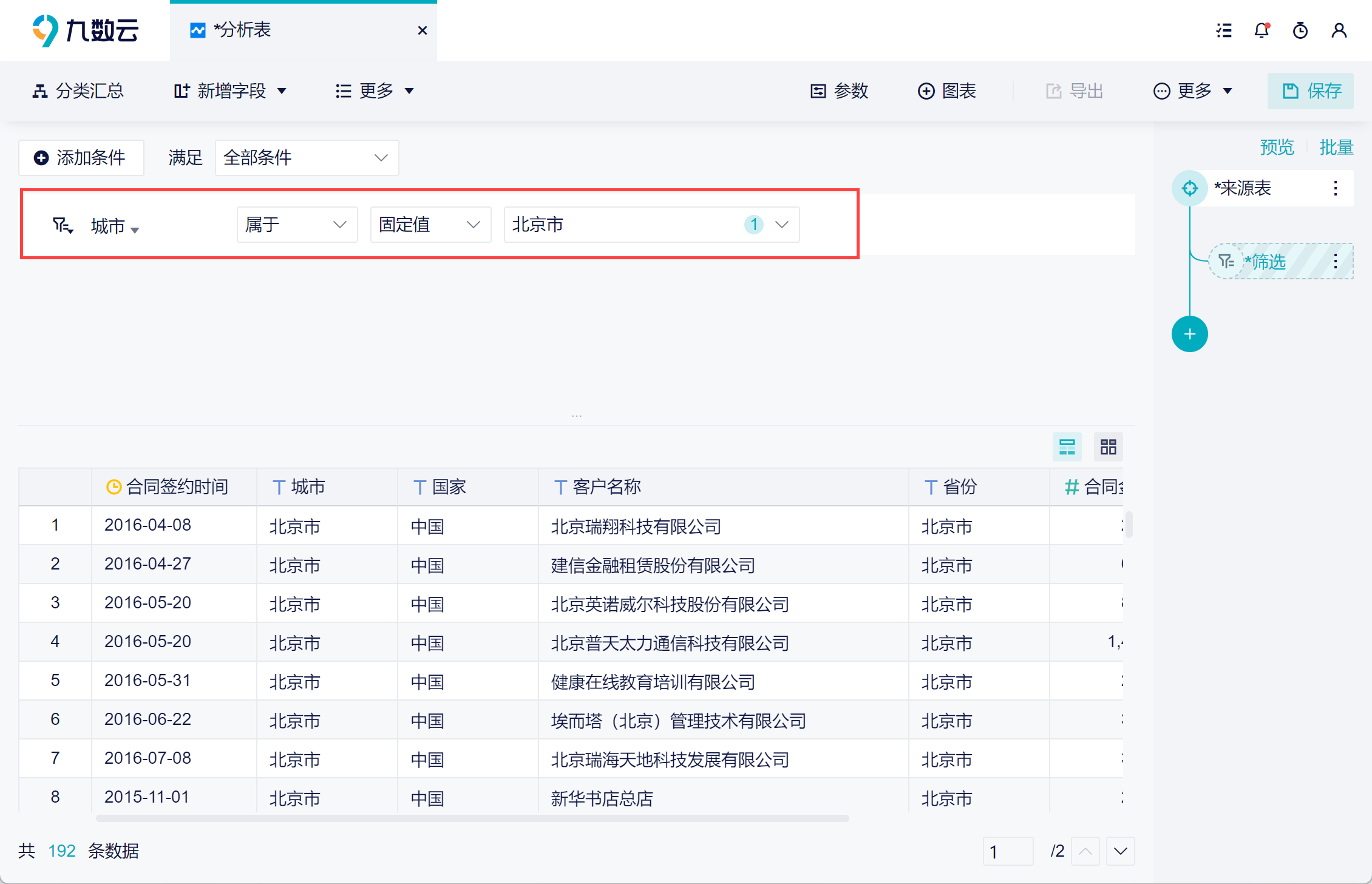Open three-dot menu for 筛选 step
Image resolution: width=1372 pixels, height=884 pixels.
click(x=1335, y=262)
